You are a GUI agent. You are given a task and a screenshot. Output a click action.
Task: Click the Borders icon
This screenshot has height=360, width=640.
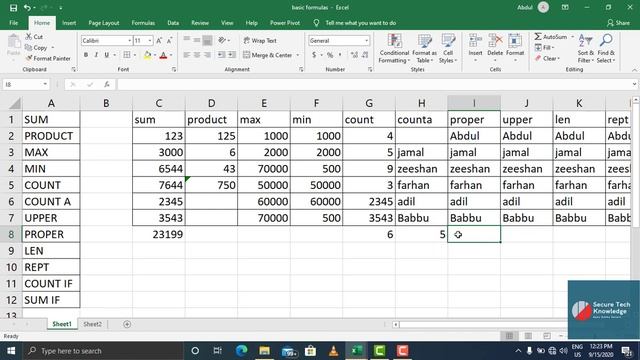coord(127,55)
